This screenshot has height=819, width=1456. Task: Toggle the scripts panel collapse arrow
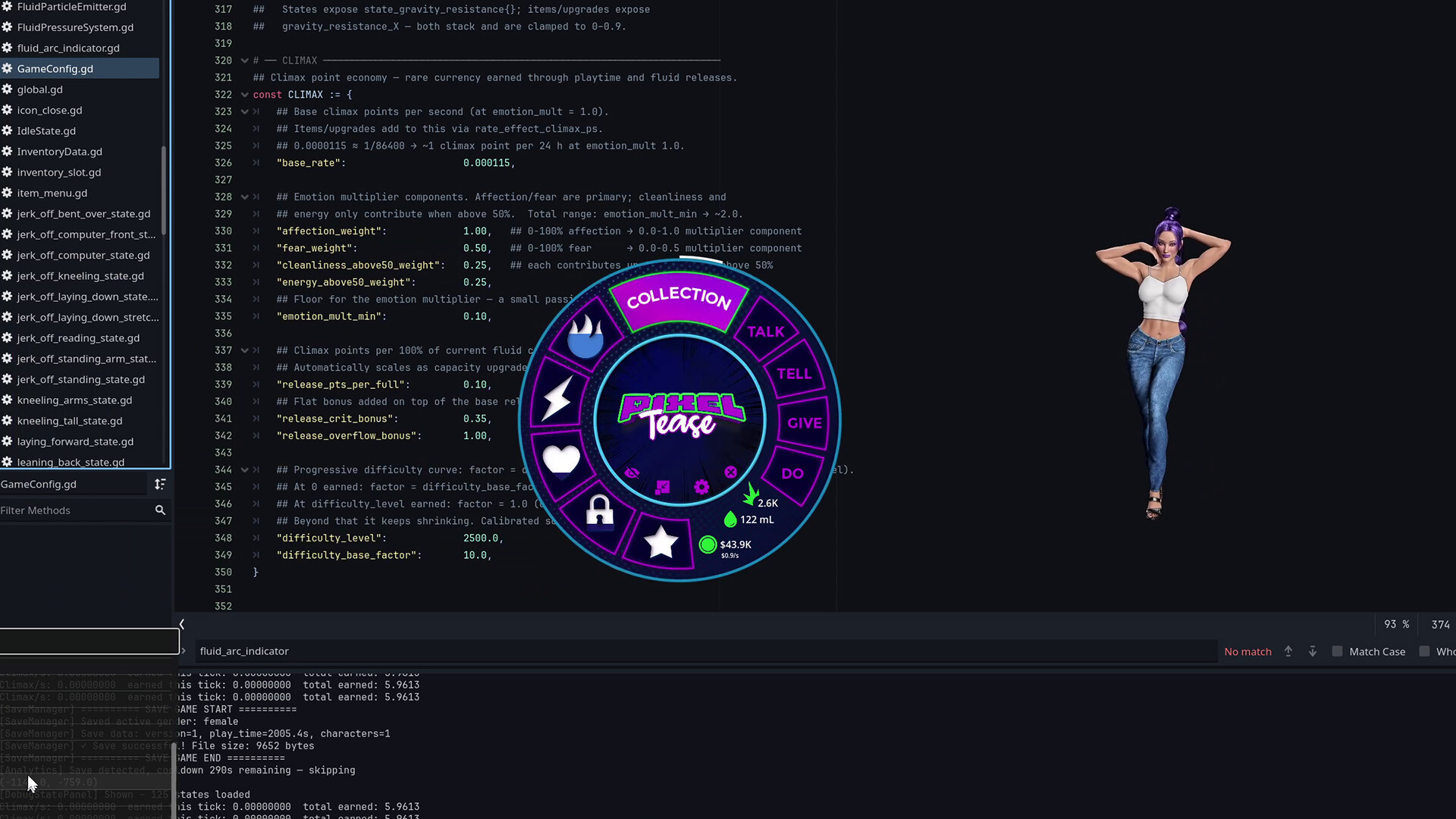[x=182, y=624]
